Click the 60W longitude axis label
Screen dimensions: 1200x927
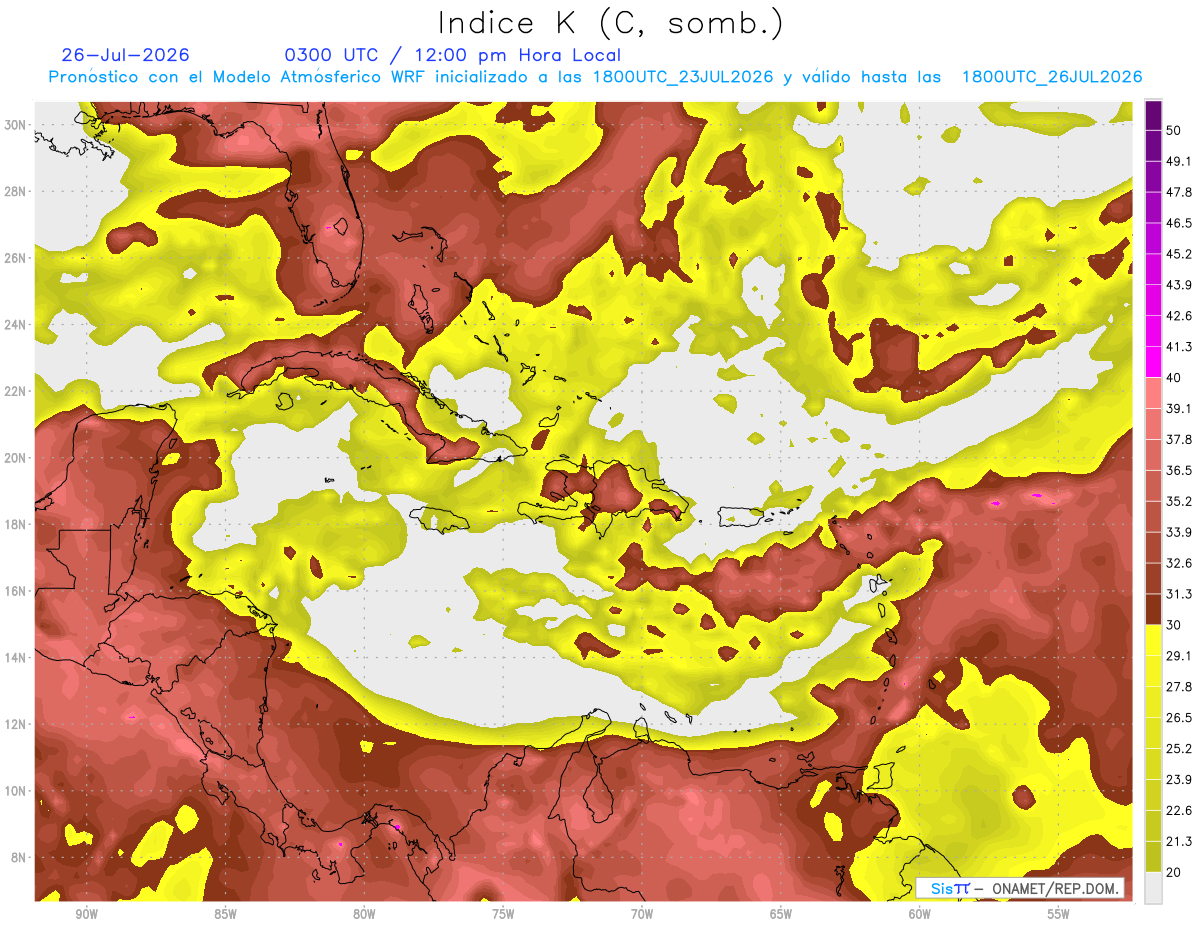click(920, 915)
